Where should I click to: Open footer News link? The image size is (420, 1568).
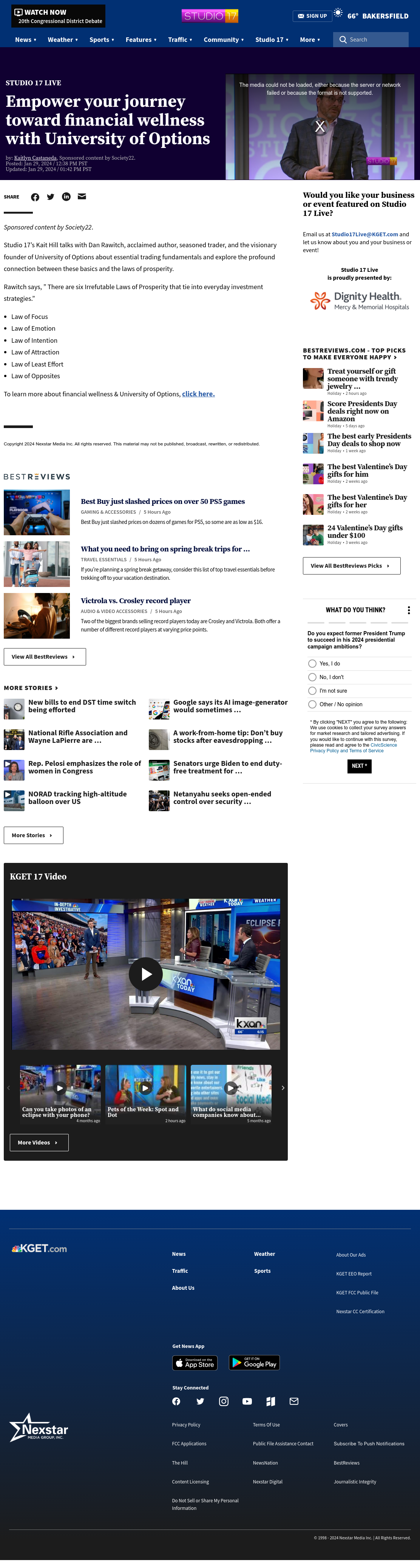[179, 1254]
